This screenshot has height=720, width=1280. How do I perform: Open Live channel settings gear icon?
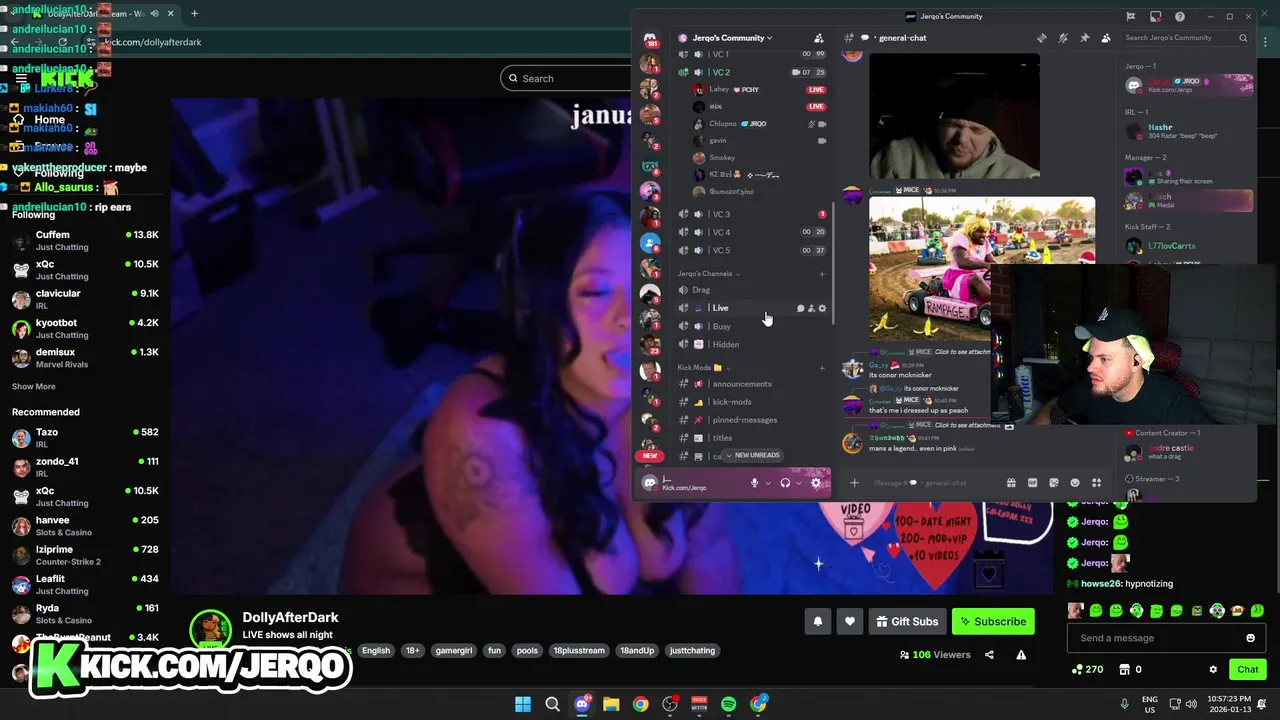coord(823,308)
